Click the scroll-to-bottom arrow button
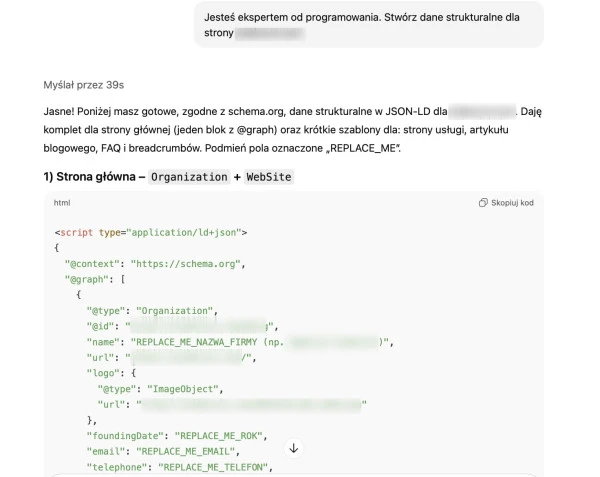This screenshot has width=600, height=477. tap(294, 449)
